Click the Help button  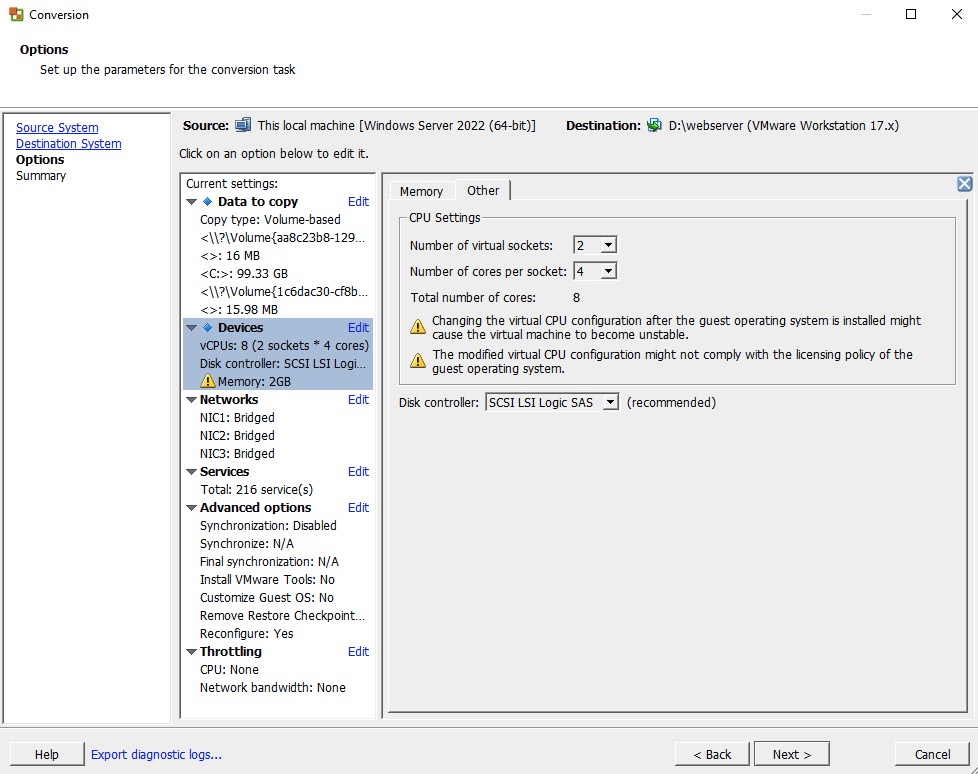click(47, 754)
